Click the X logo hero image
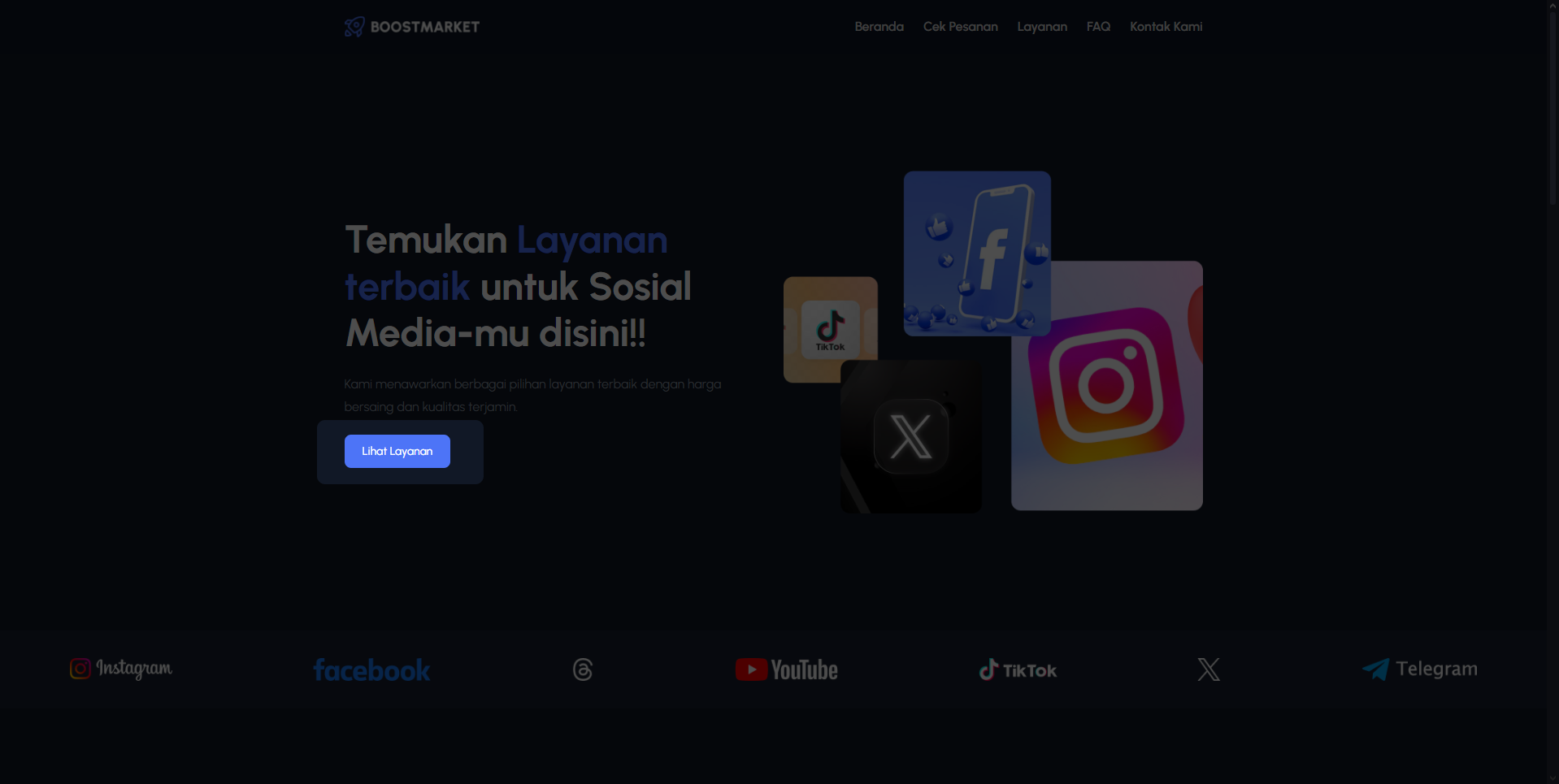 coord(910,436)
